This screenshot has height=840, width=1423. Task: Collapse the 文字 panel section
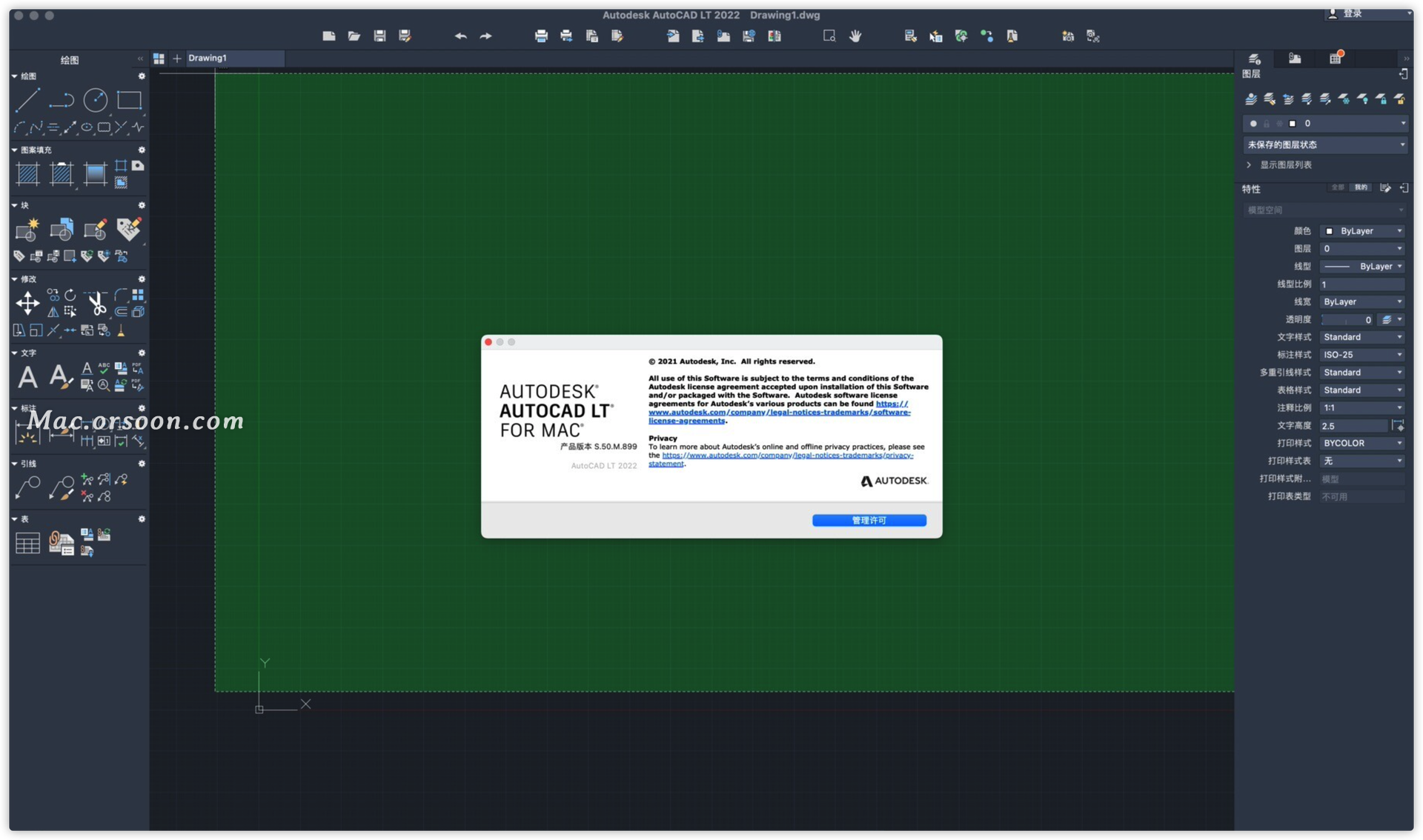tap(15, 353)
